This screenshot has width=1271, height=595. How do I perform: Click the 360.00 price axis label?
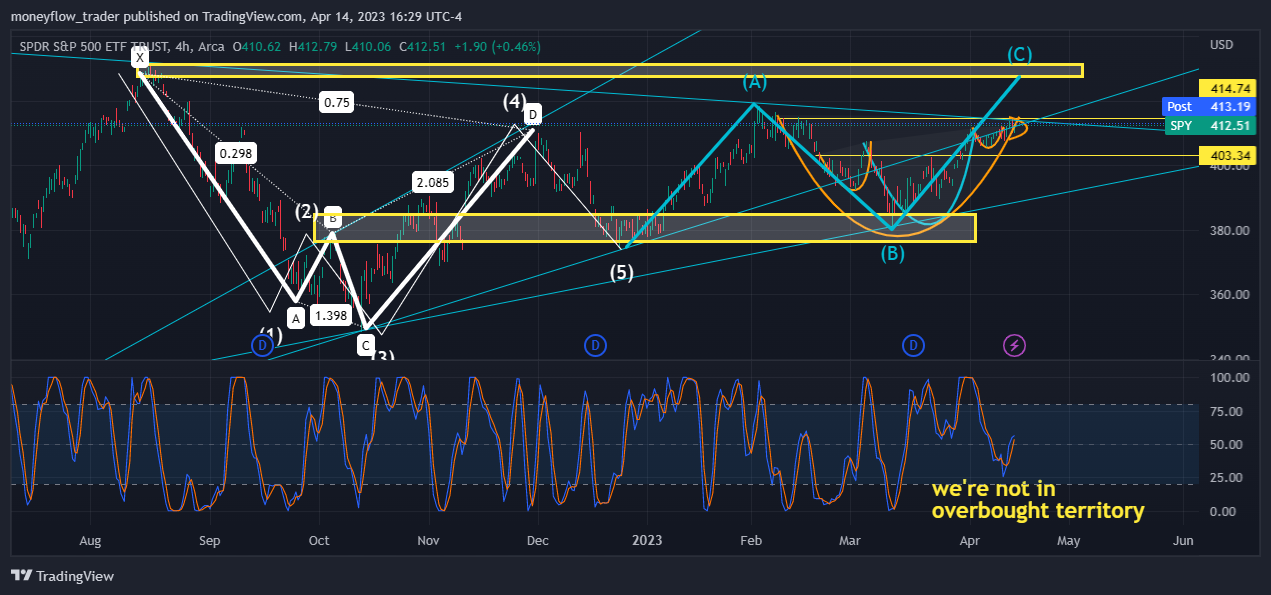1231,294
